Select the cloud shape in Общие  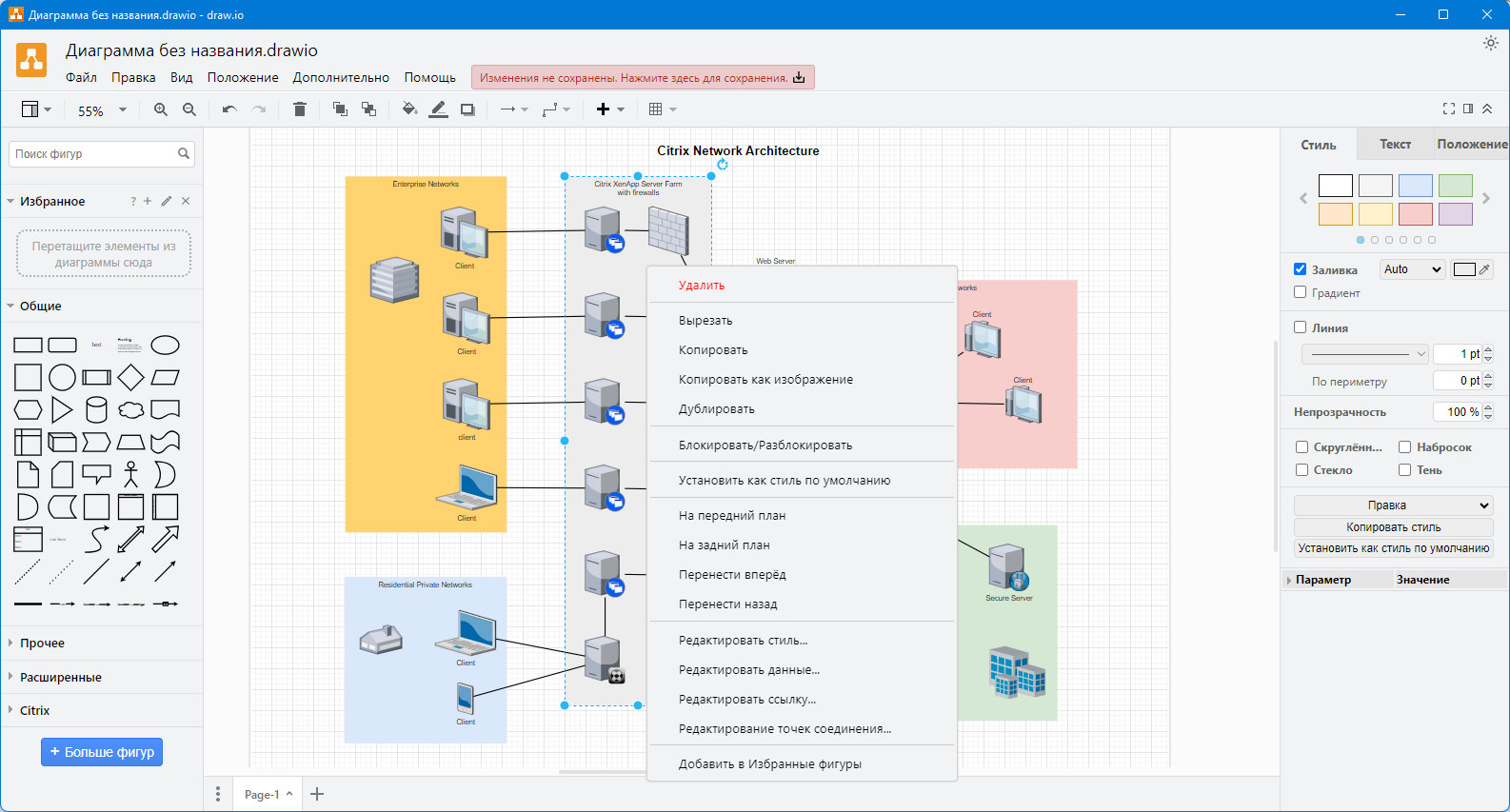point(130,409)
